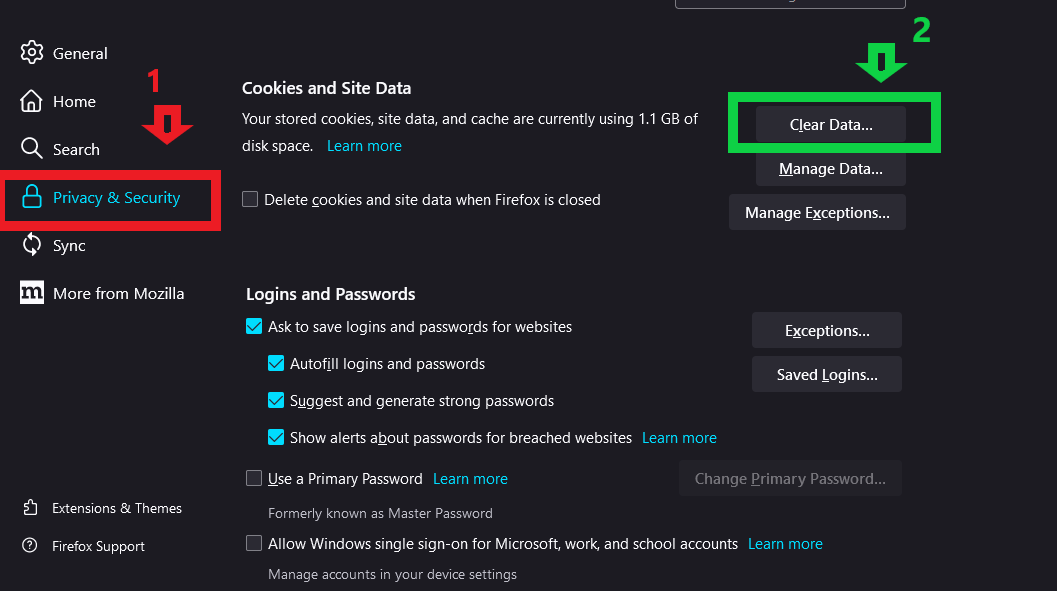The height and width of the screenshot is (591, 1057).
Task: Click the Mozilla 'm' logo icon
Action: [x=32, y=292]
